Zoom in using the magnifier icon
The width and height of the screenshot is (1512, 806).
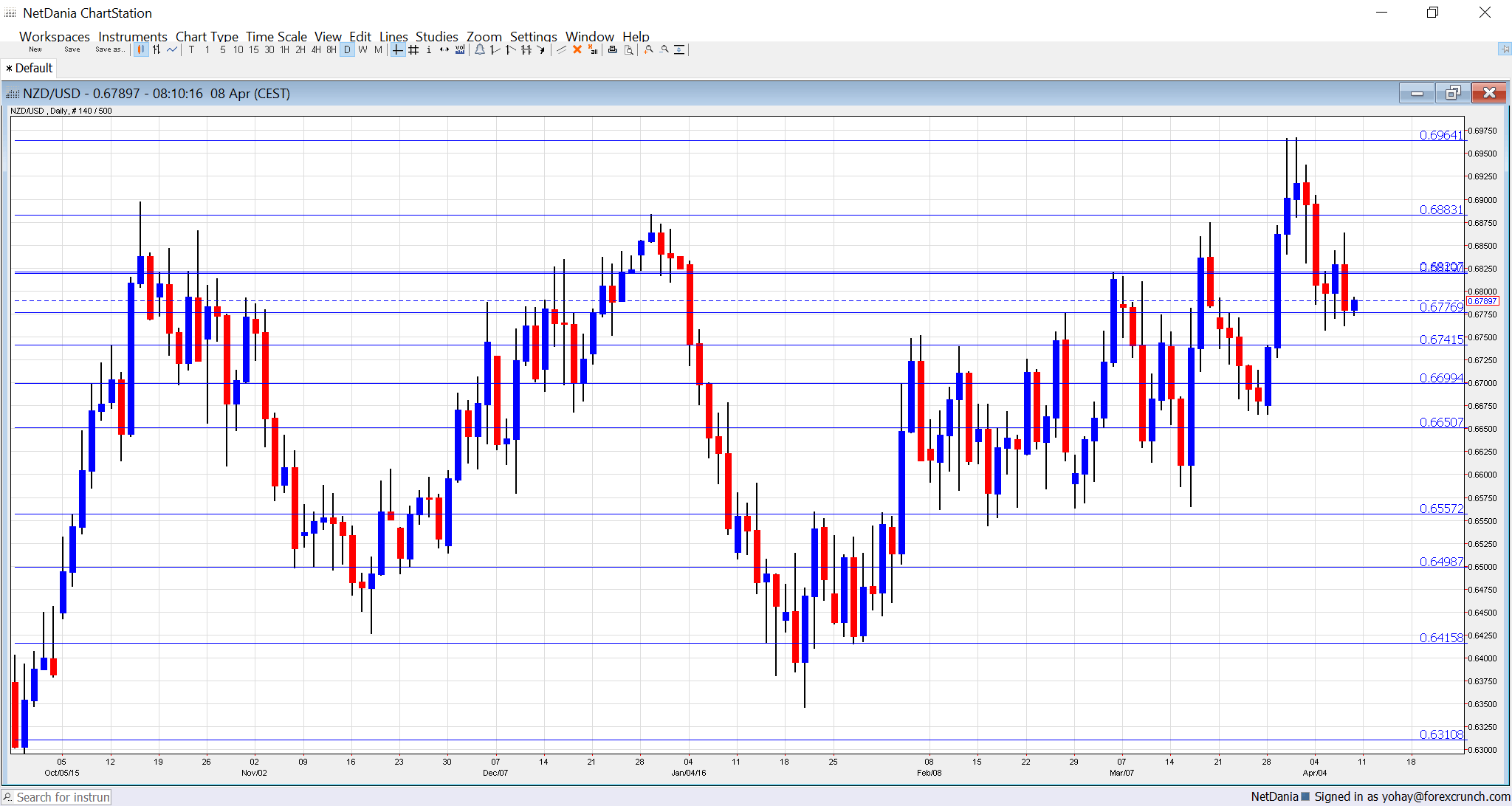[647, 49]
